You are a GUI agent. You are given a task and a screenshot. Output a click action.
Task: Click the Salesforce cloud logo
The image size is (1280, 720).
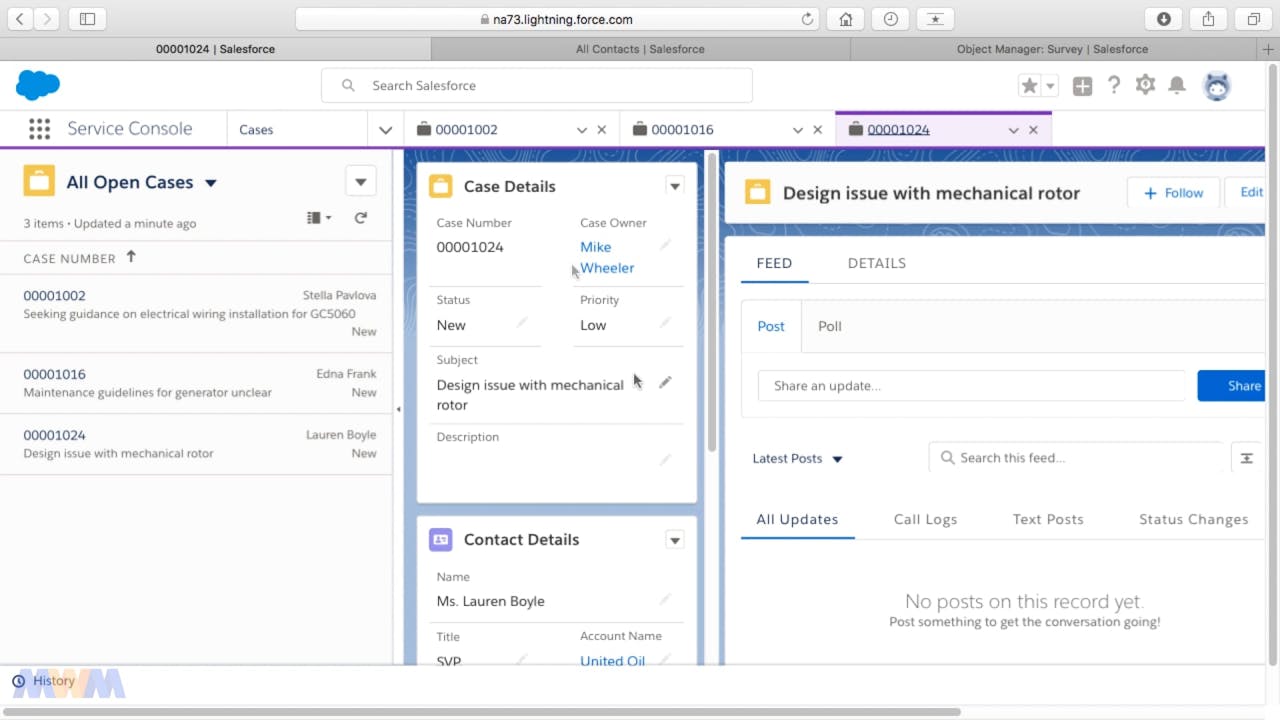38,86
